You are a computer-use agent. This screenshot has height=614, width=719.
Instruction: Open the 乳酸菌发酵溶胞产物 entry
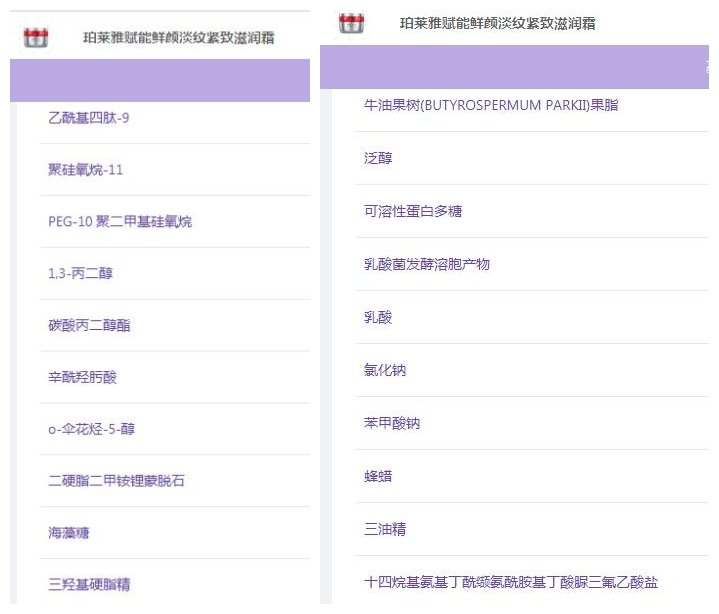click(427, 264)
